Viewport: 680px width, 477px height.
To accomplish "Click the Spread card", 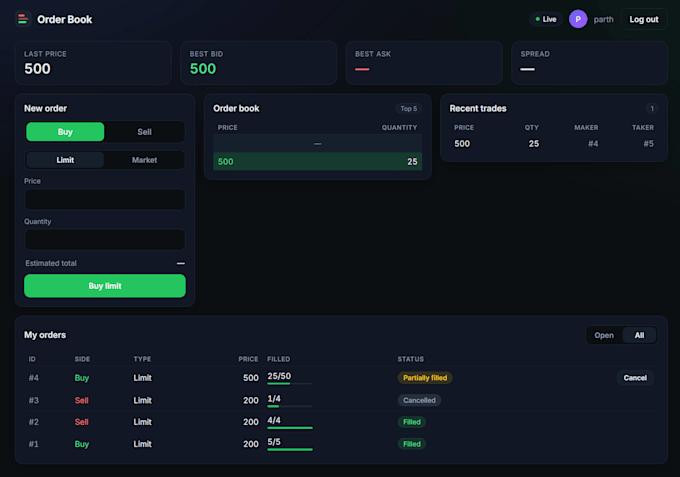I will coord(589,63).
